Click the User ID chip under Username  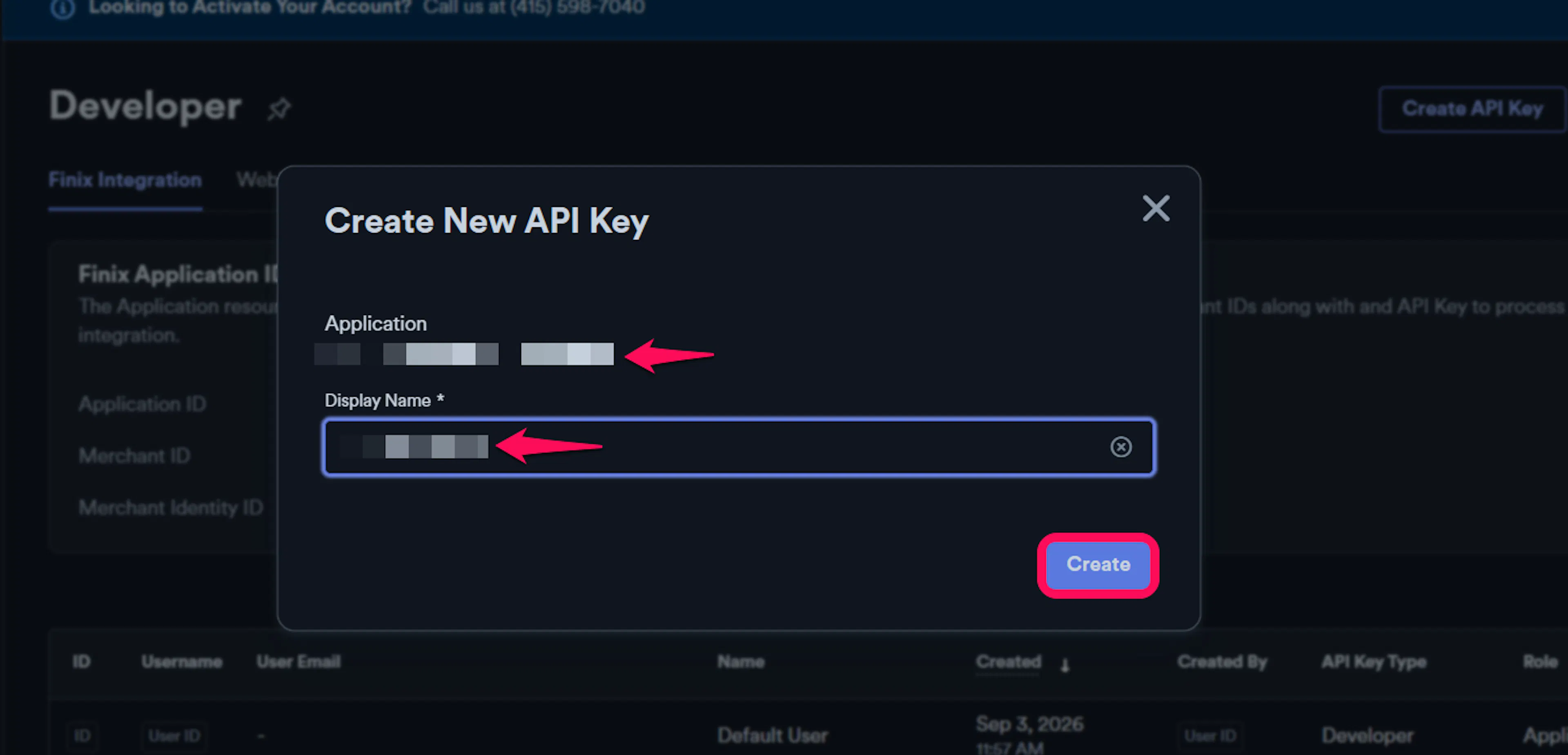point(174,735)
